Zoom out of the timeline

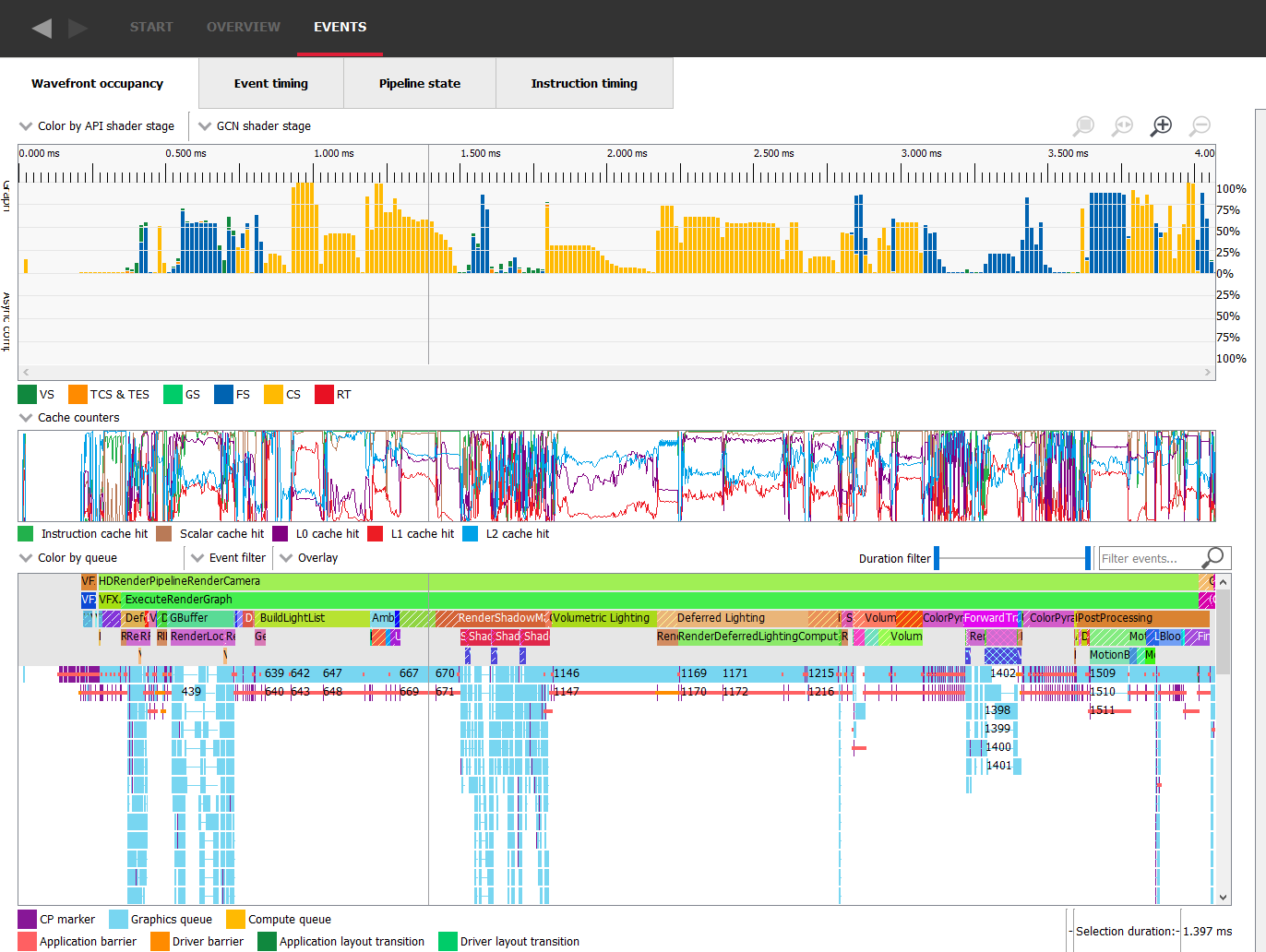(1200, 126)
